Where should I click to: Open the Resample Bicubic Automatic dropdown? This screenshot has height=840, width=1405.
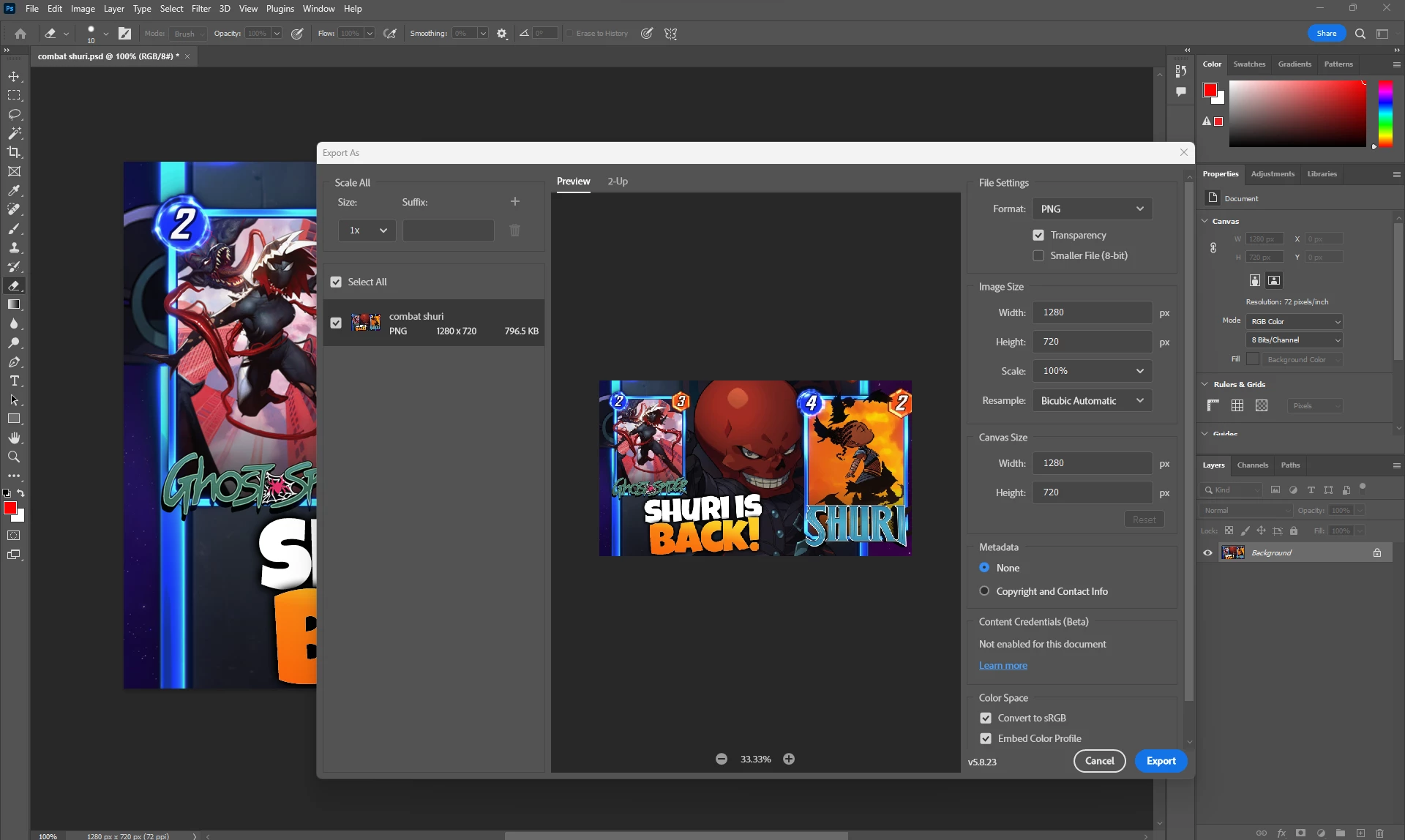click(x=1092, y=400)
